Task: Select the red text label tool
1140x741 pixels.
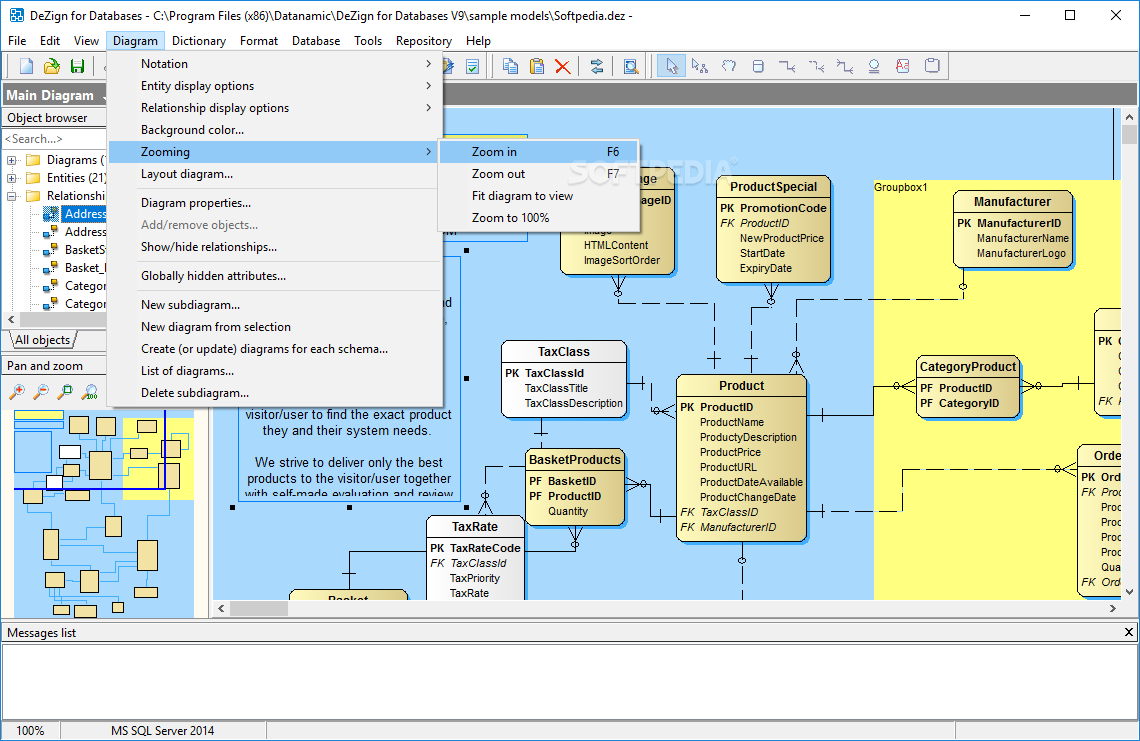Action: click(x=902, y=66)
